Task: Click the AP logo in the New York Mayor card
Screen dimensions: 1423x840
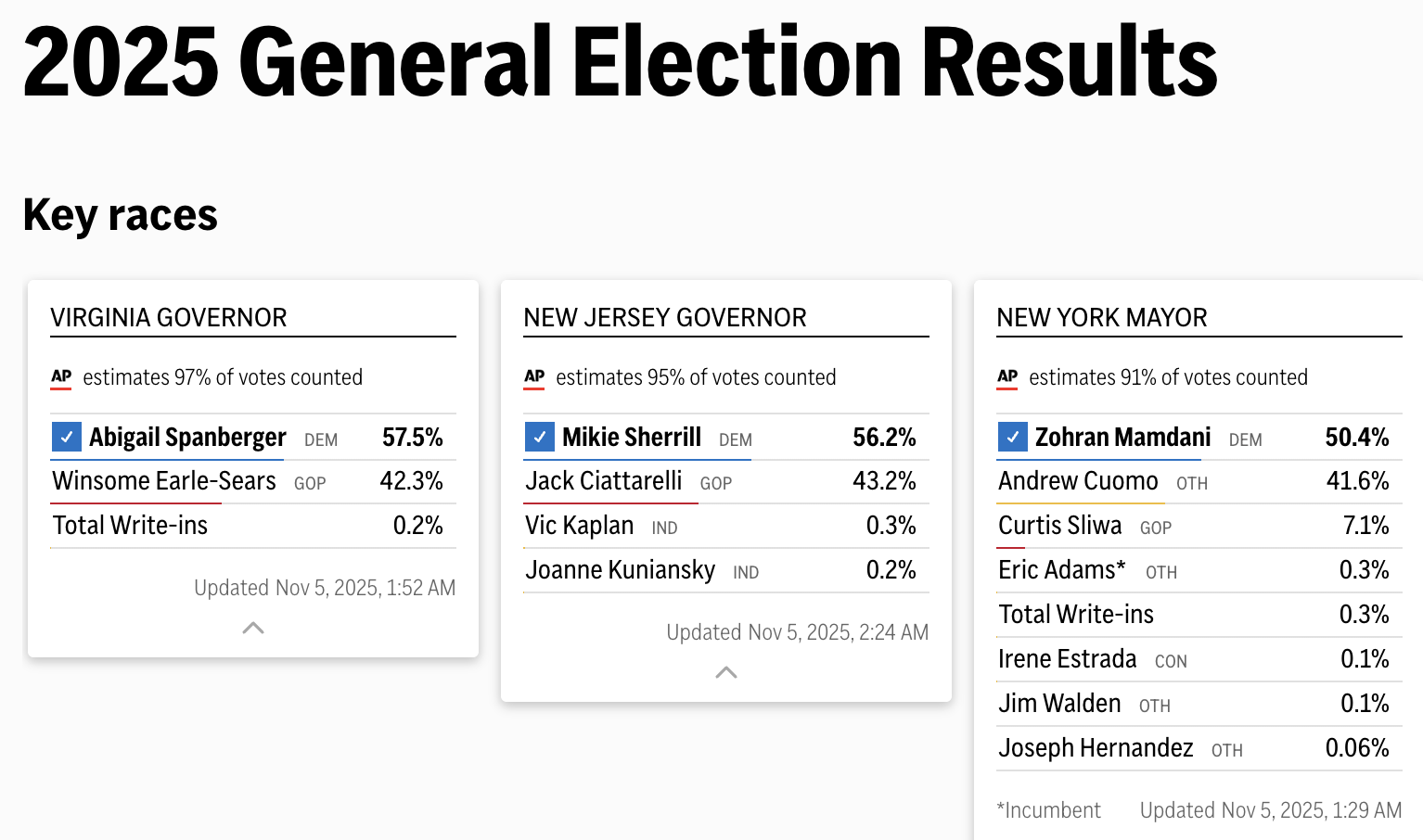Action: [1006, 377]
